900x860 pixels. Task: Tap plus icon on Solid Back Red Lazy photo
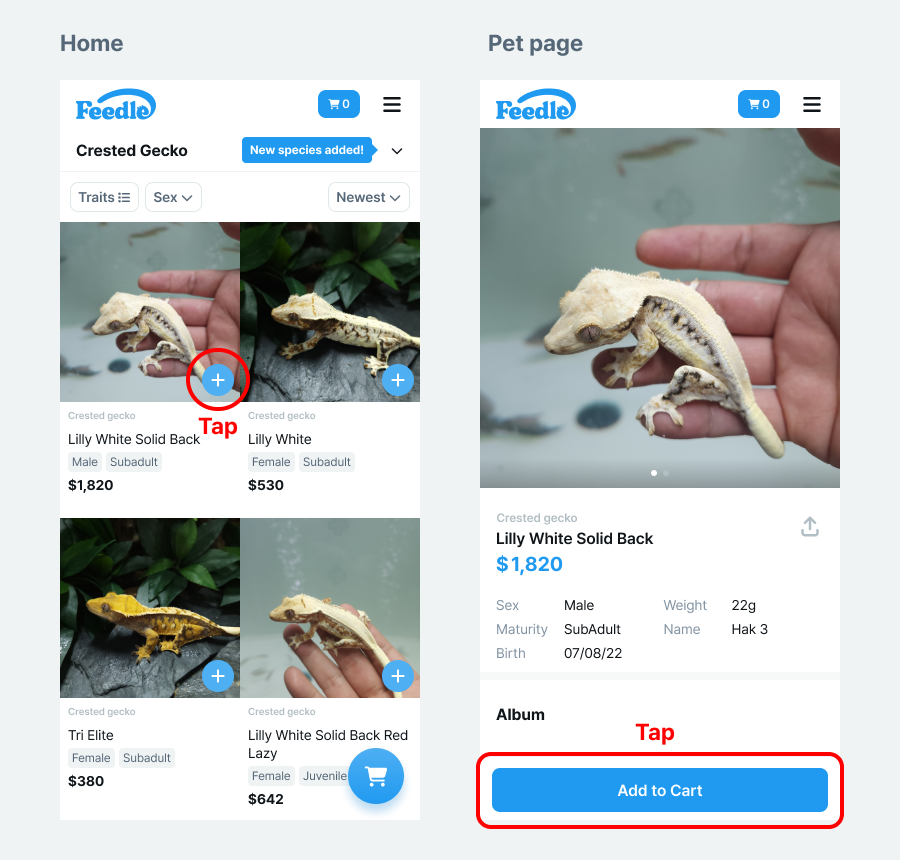point(398,676)
